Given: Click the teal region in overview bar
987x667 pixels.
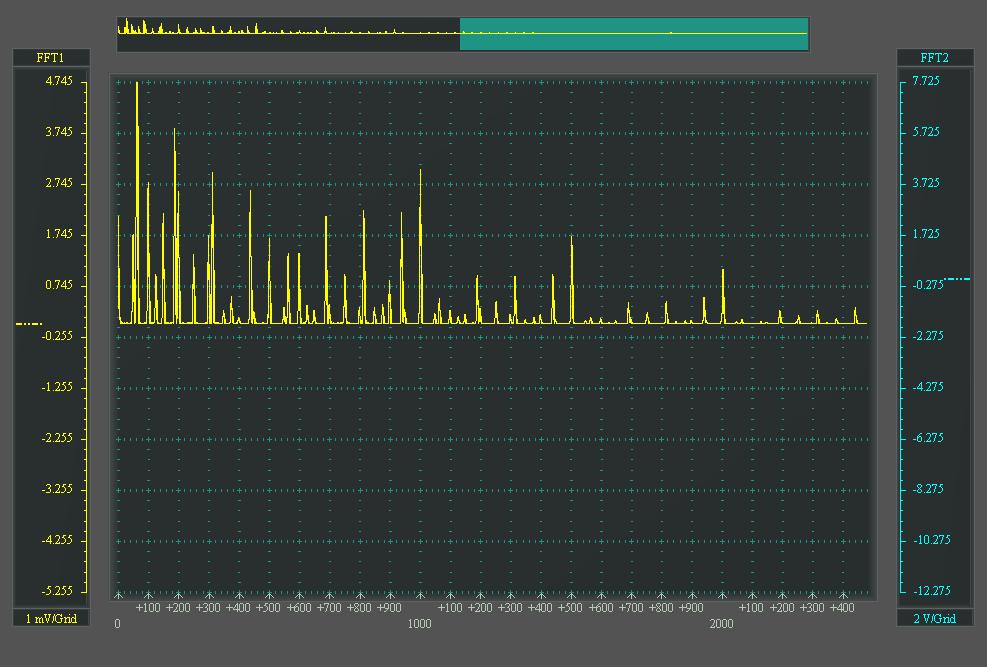Looking at the screenshot, I should coord(633,34).
